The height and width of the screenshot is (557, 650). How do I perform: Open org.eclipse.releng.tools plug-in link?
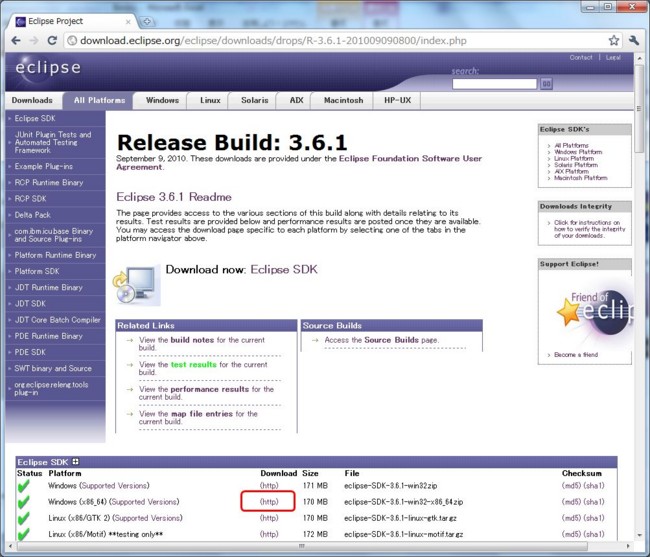click(x=51, y=388)
